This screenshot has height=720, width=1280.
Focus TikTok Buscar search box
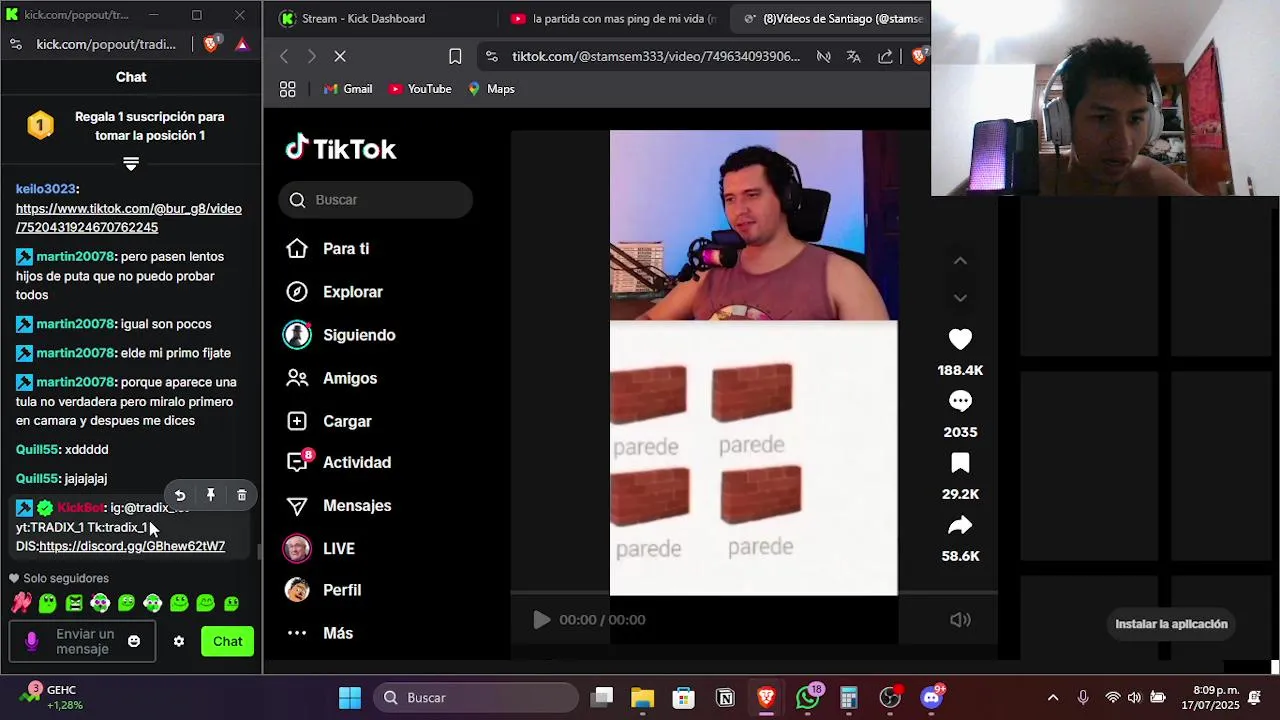(376, 200)
